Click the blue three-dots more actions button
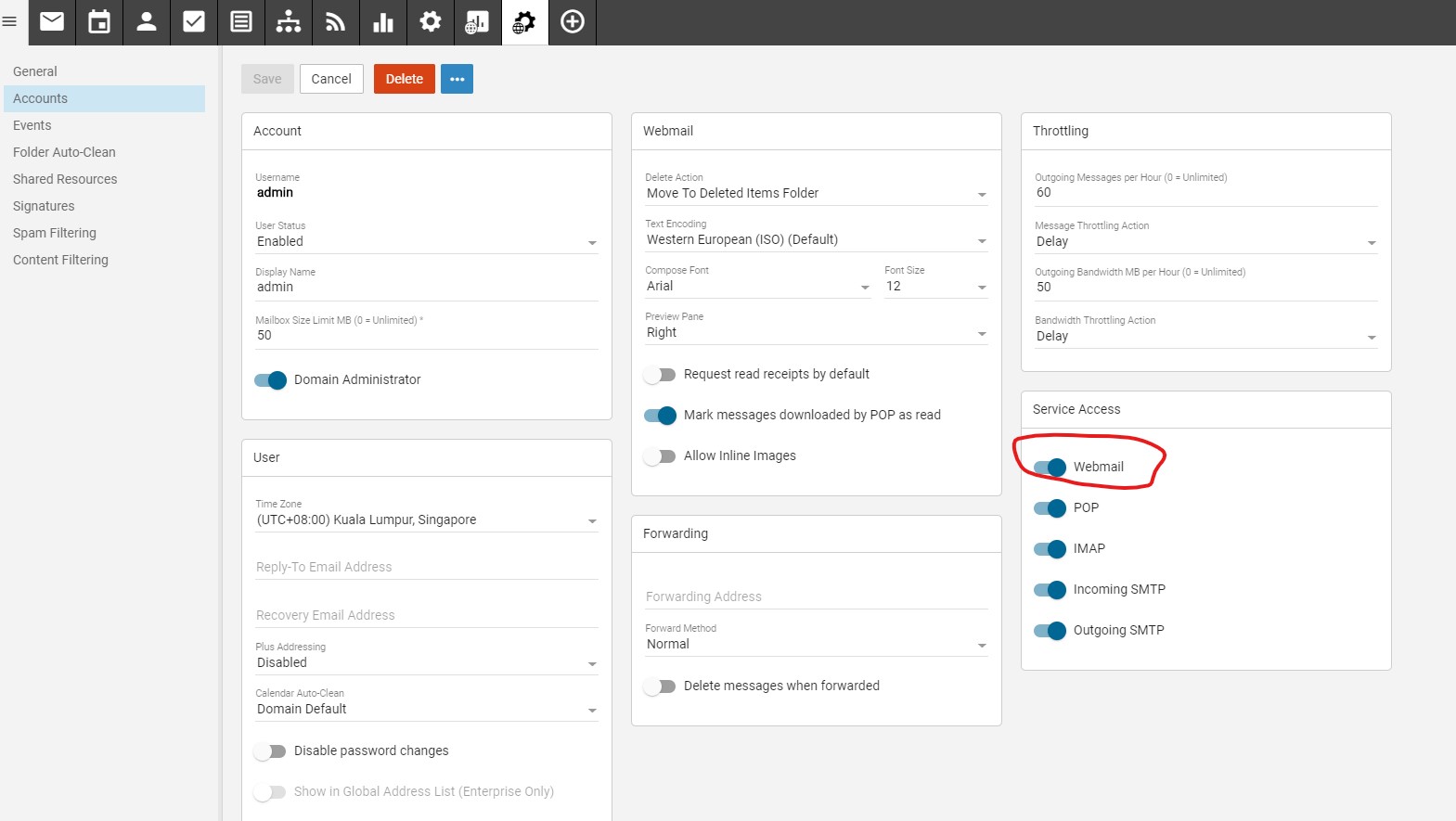Viewport: 1456px width, 821px height. [x=457, y=79]
